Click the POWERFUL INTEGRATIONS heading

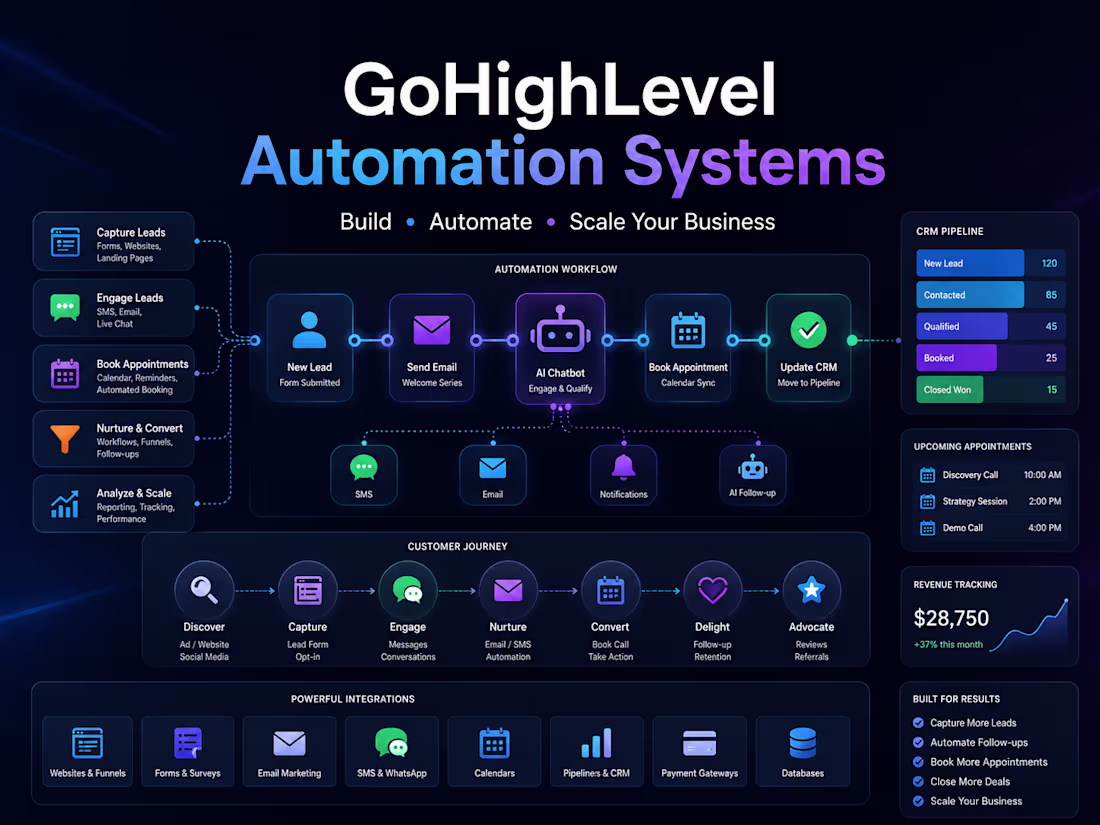click(x=352, y=699)
